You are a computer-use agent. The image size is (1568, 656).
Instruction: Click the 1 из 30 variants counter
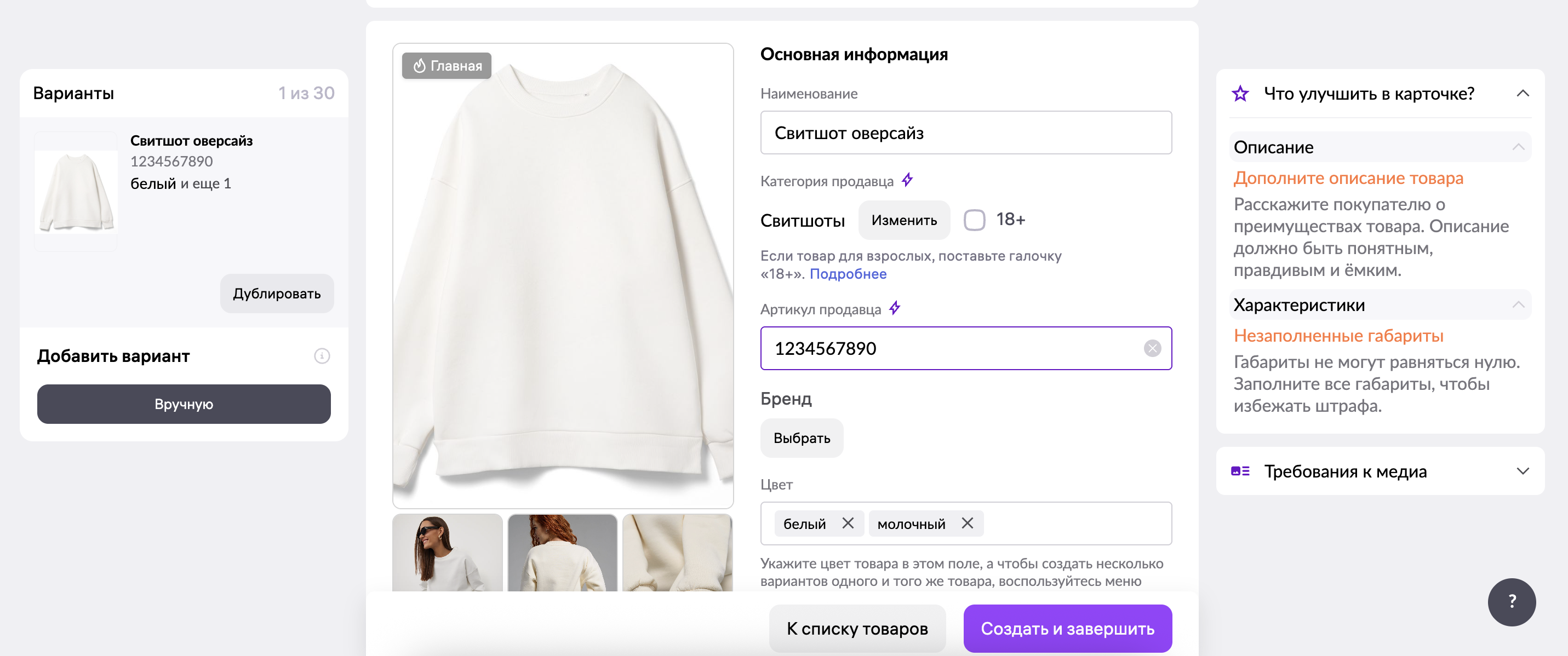(x=306, y=93)
